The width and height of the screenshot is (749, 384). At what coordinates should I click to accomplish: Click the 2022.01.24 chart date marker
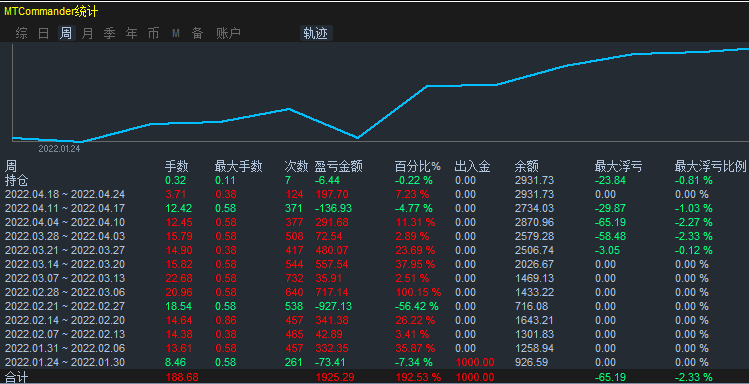coord(59,149)
